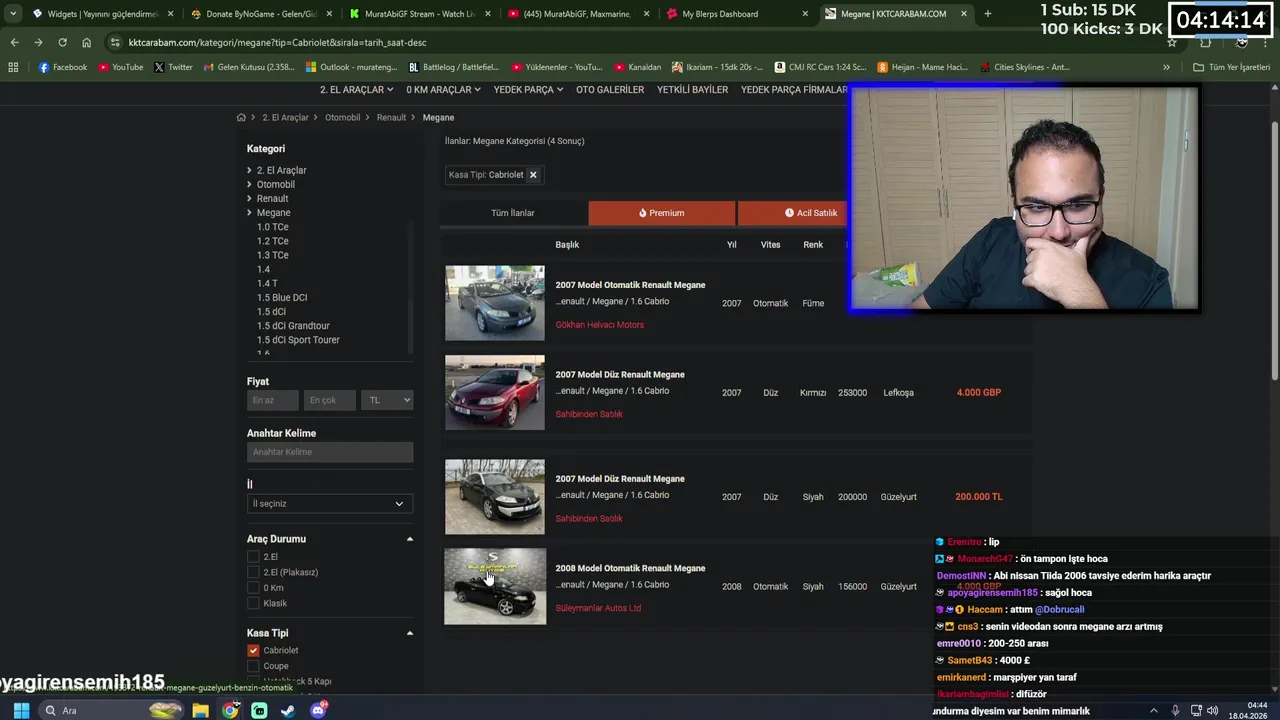Open the apps grid in bookmarks bar
The image size is (1280, 720).
pyautogui.click(x=13, y=67)
